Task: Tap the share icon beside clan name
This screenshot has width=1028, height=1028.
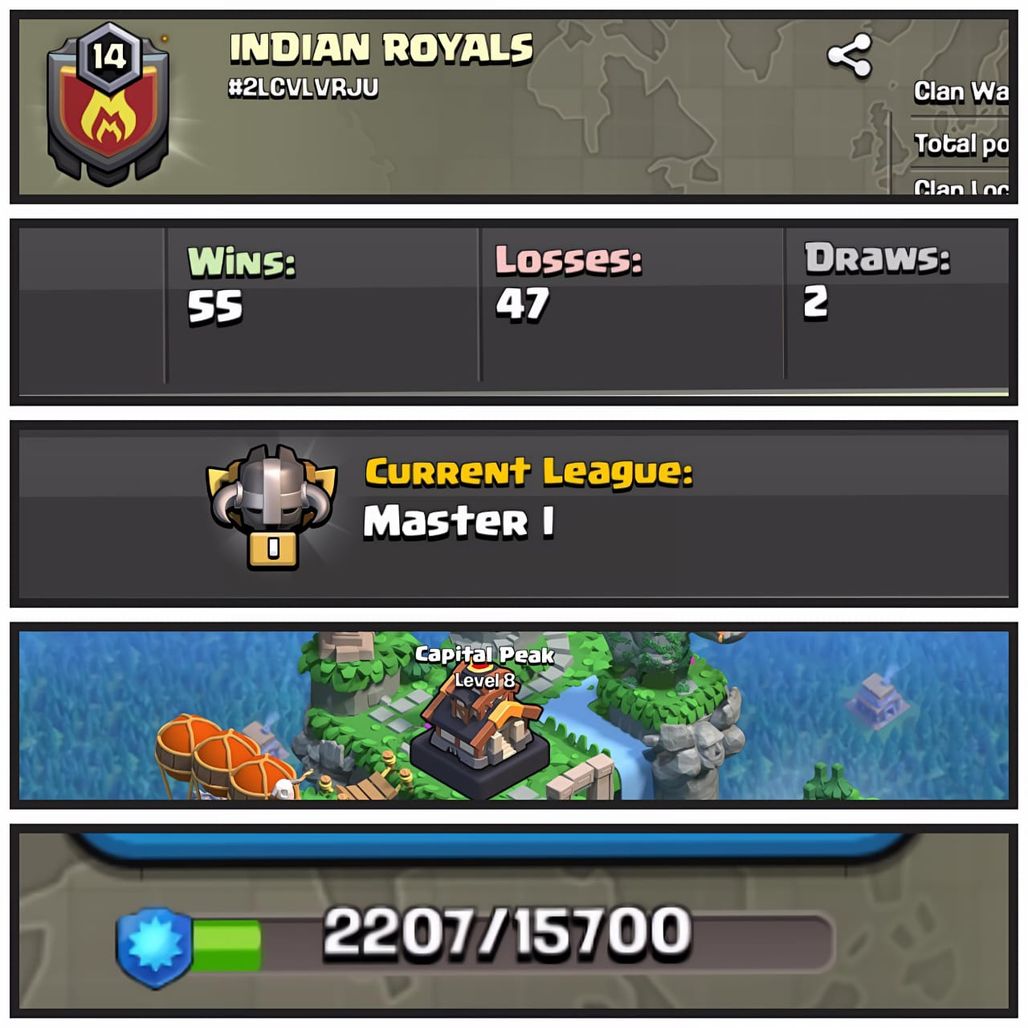Action: click(850, 56)
